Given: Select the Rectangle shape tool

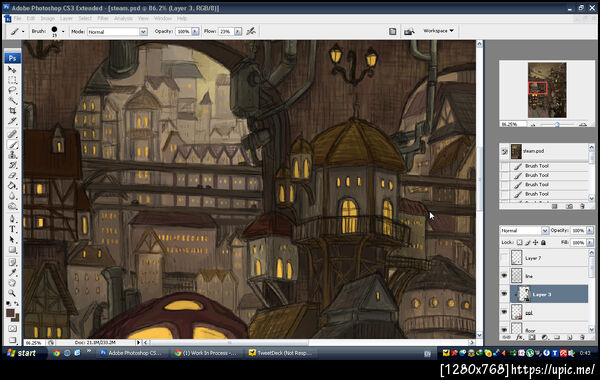Looking at the screenshot, I should [x=12, y=250].
